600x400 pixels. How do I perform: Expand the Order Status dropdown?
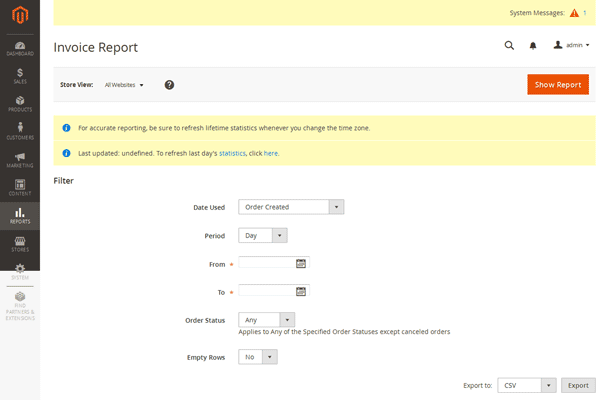coord(267,320)
